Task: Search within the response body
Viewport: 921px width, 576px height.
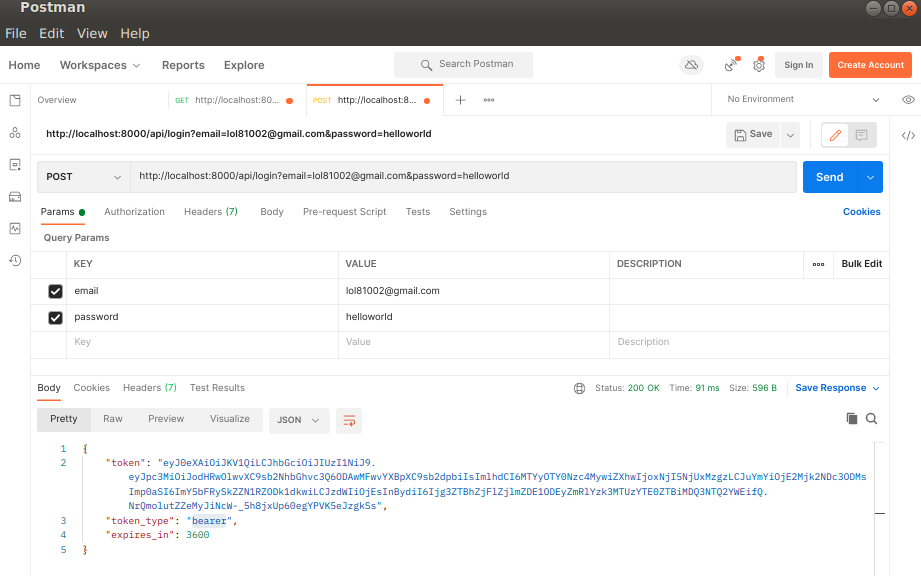Action: click(871, 418)
